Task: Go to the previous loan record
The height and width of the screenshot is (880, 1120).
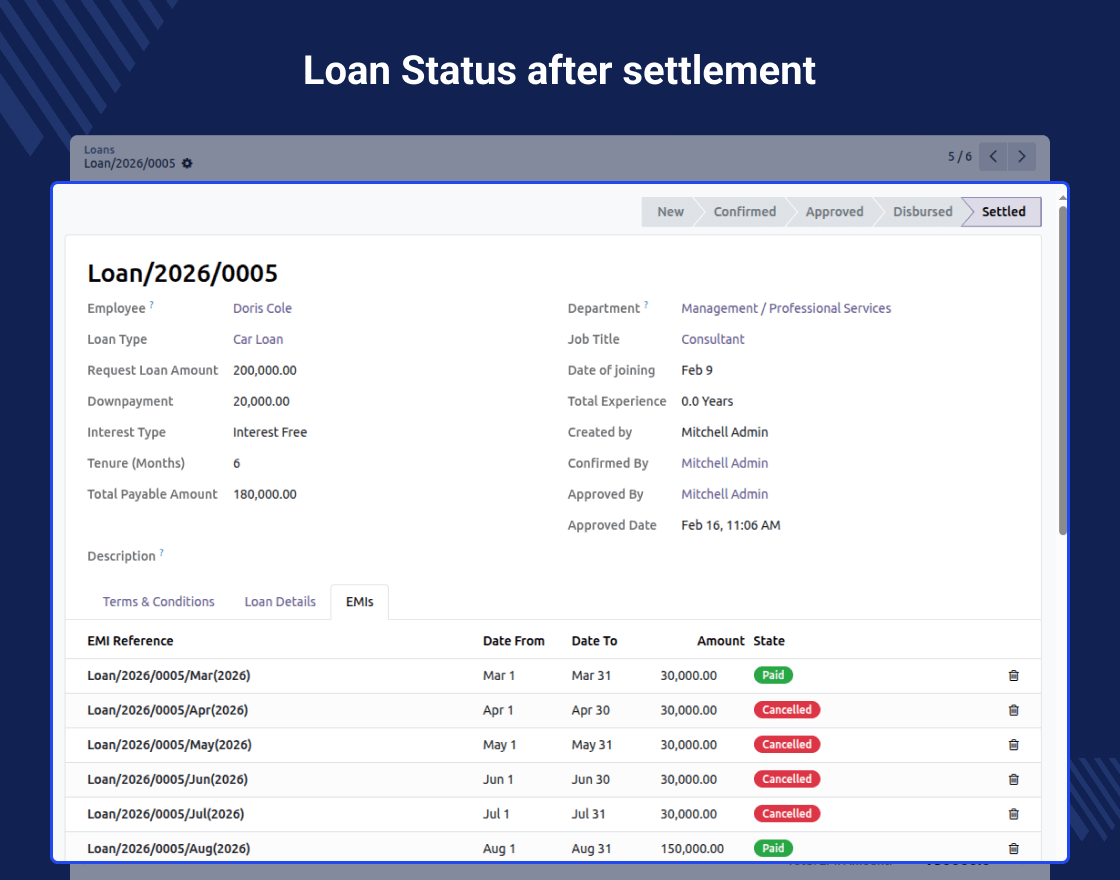Action: [993, 156]
